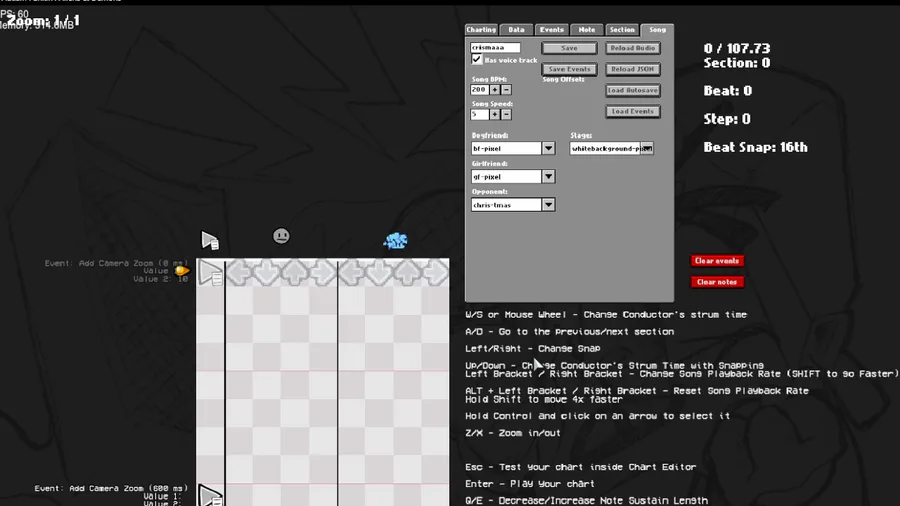Click the 'Enter - Play your chart' help text
This screenshot has height=506, width=900.
[530, 484]
